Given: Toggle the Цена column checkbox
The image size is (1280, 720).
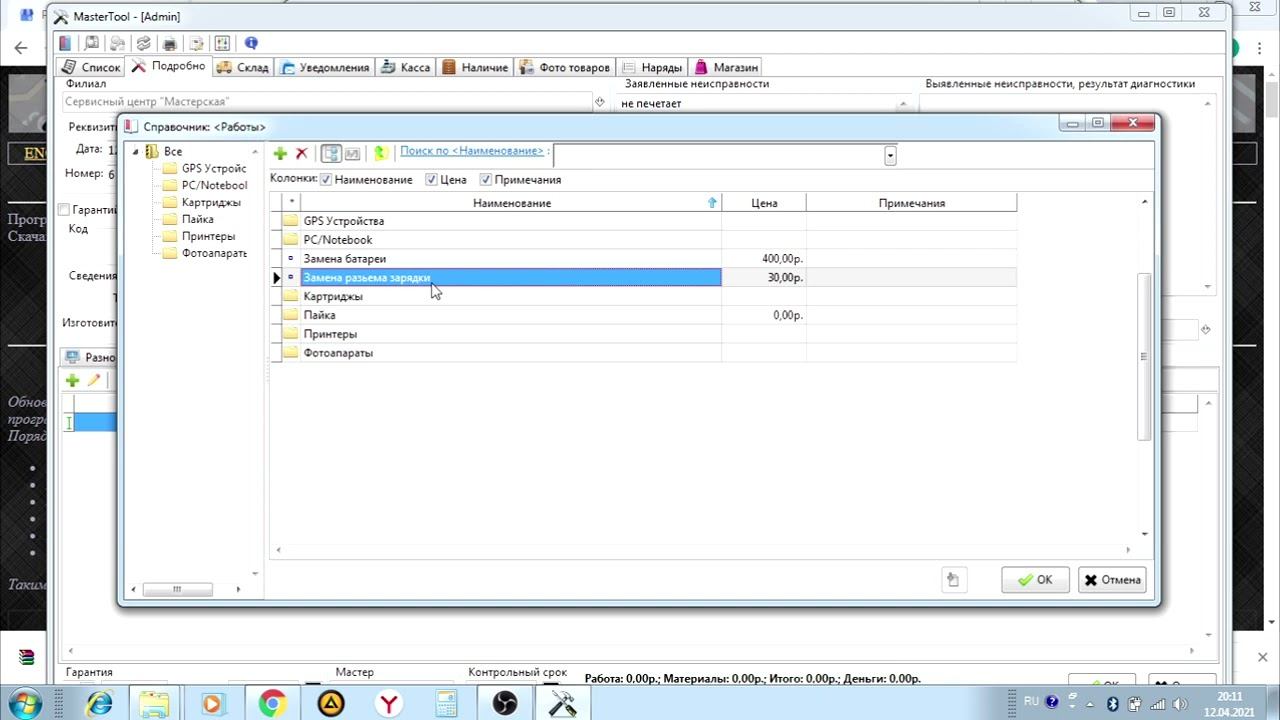Looking at the screenshot, I should click(x=432, y=180).
